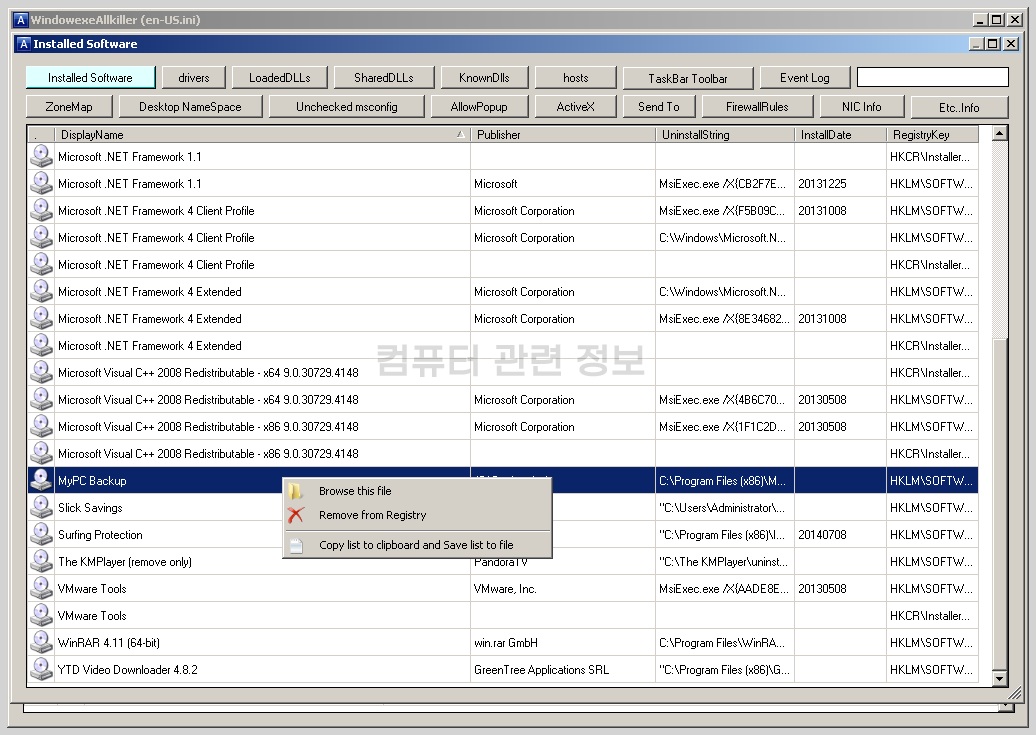Click the disc icon for Slick Savings
This screenshot has height=735, width=1036.
[x=41, y=508]
